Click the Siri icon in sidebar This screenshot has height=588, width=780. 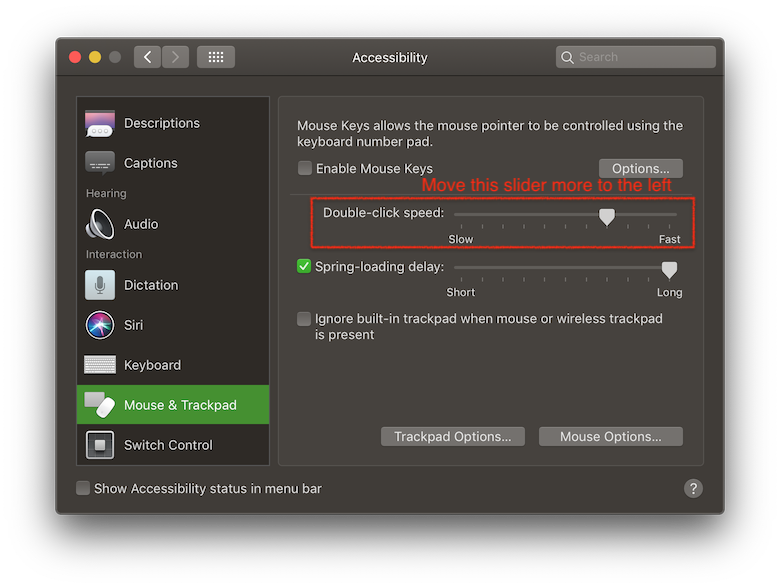click(x=100, y=325)
